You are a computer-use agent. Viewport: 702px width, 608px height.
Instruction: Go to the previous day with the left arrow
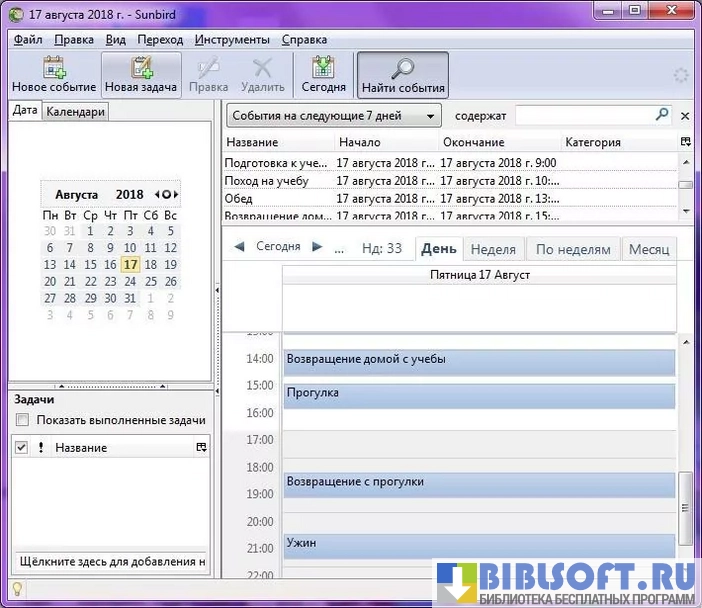(x=239, y=247)
